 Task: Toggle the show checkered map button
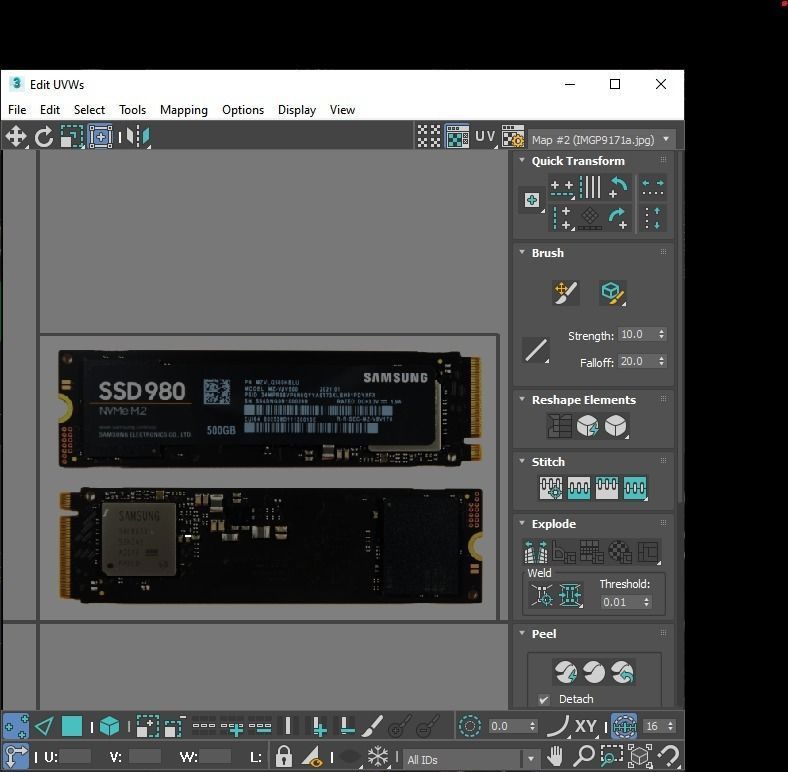(x=457, y=136)
